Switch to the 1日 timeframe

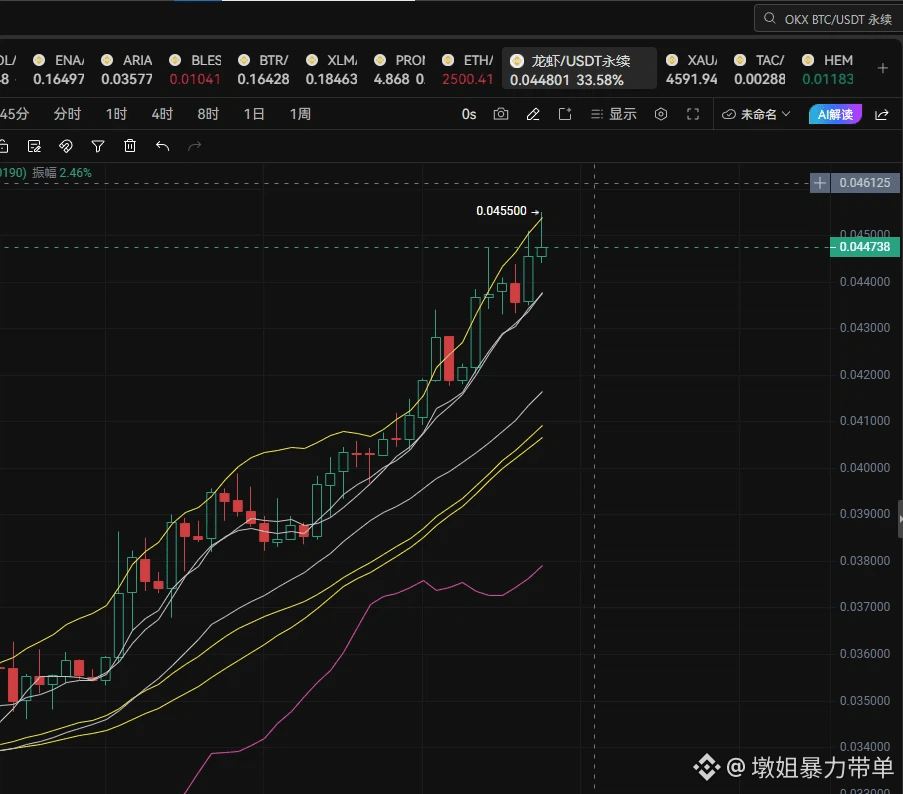coord(254,114)
